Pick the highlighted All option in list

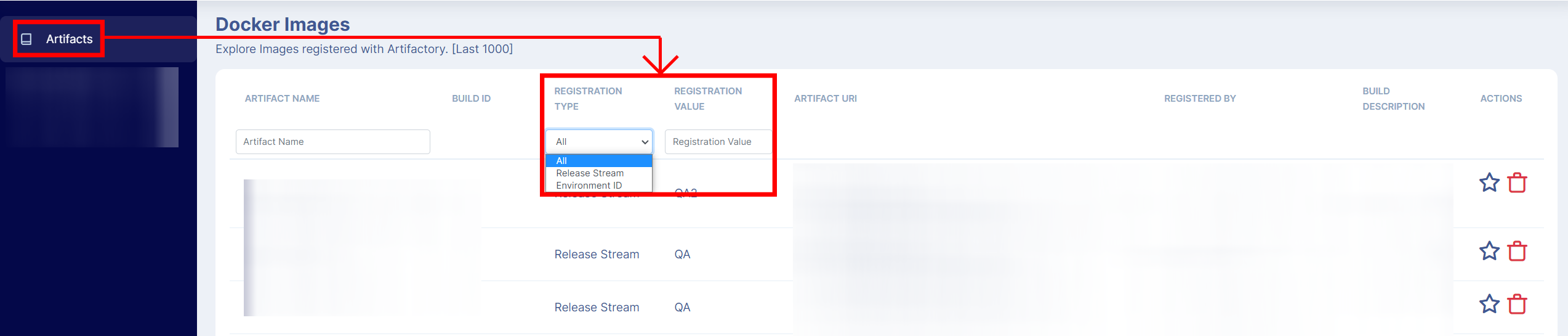click(x=598, y=161)
